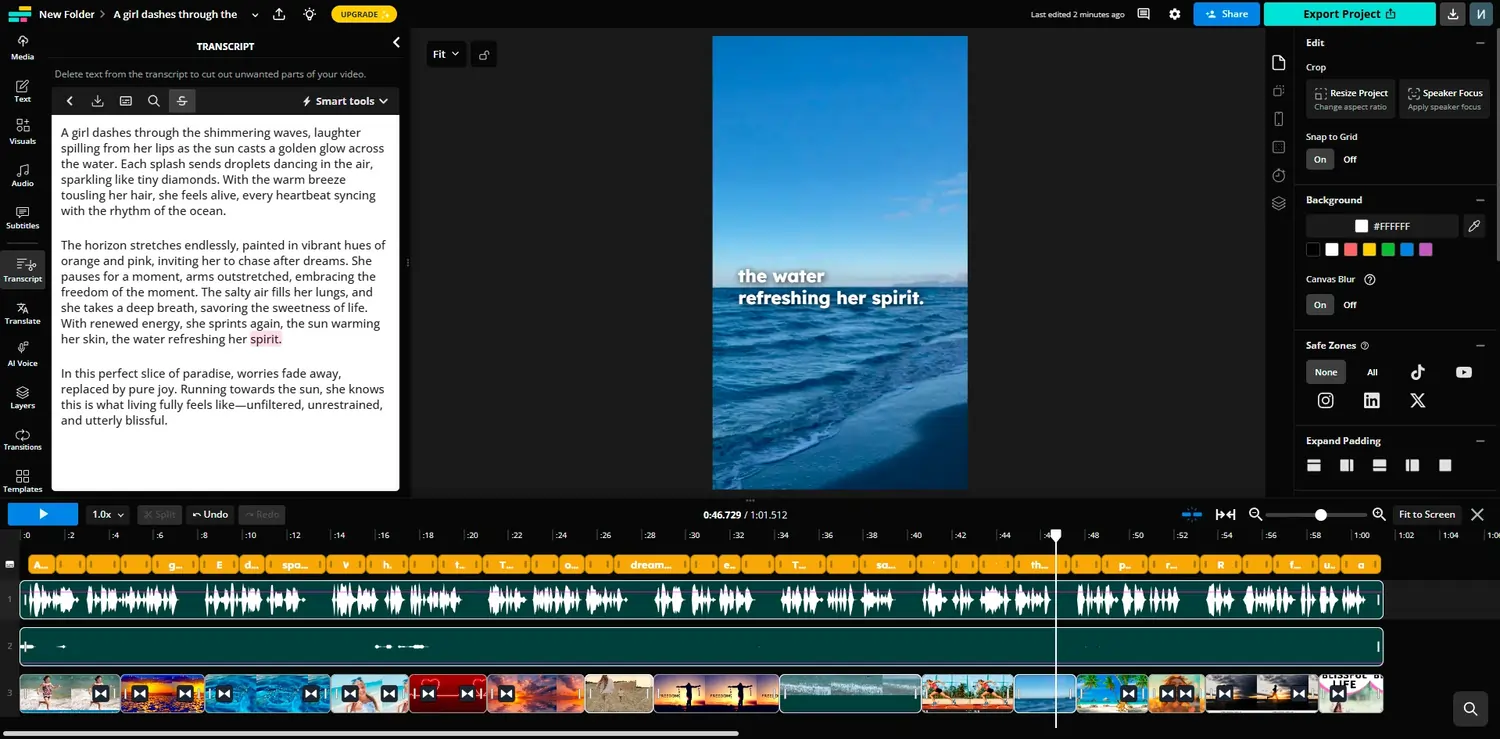The image size is (1500, 739).
Task: Click the Export Project button
Action: pos(1349,14)
